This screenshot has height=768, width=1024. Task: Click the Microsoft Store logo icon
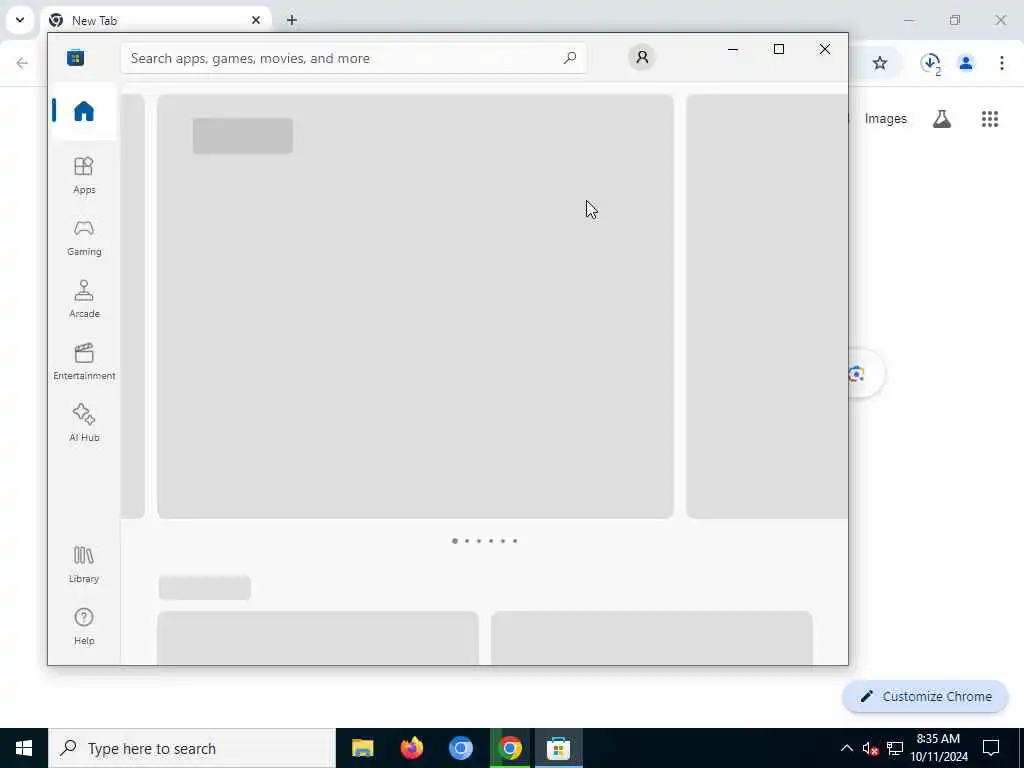[x=76, y=58]
